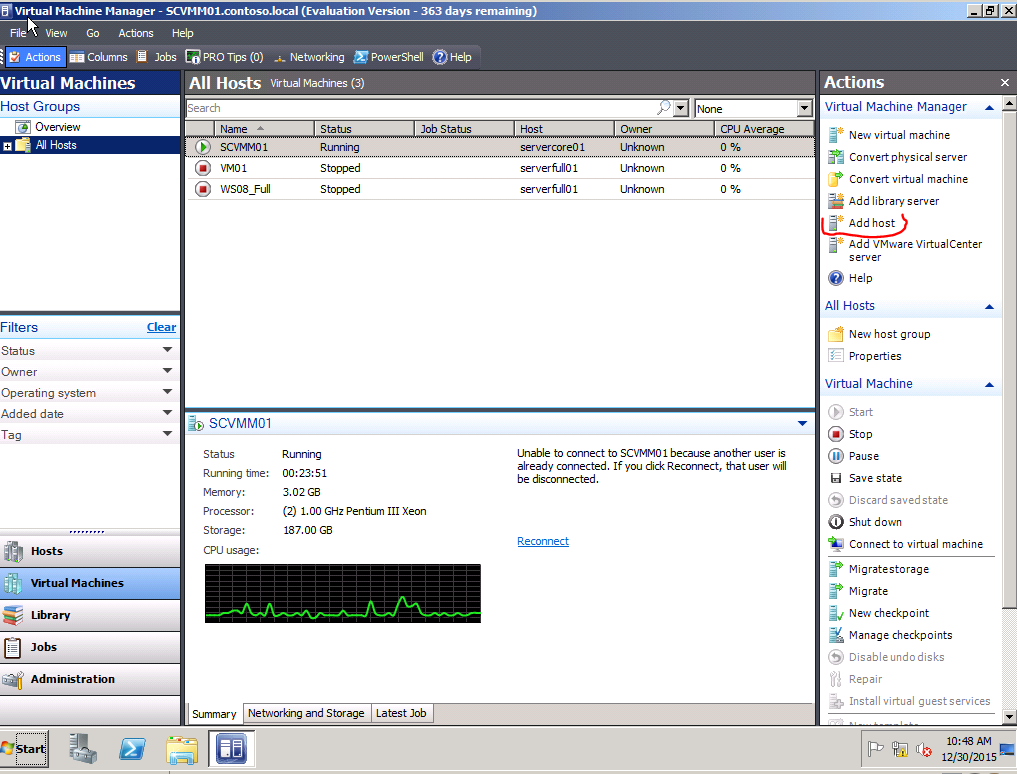Open the View menu
The height and width of the screenshot is (774, 1017).
coord(56,33)
